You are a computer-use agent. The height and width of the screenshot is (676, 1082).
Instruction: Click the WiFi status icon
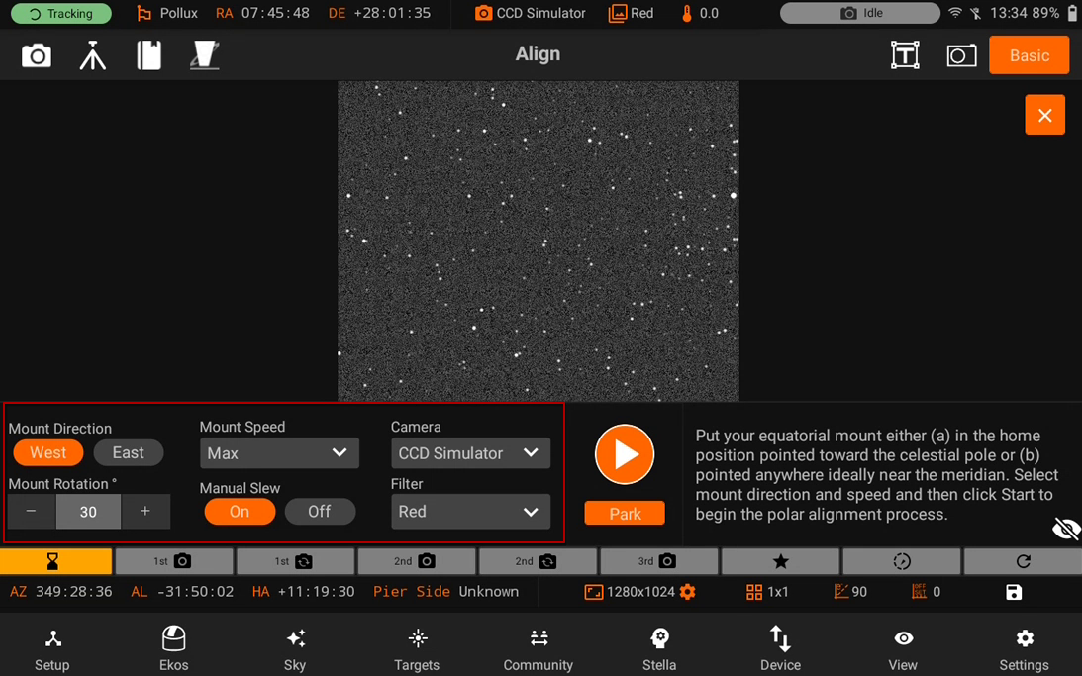[955, 13]
